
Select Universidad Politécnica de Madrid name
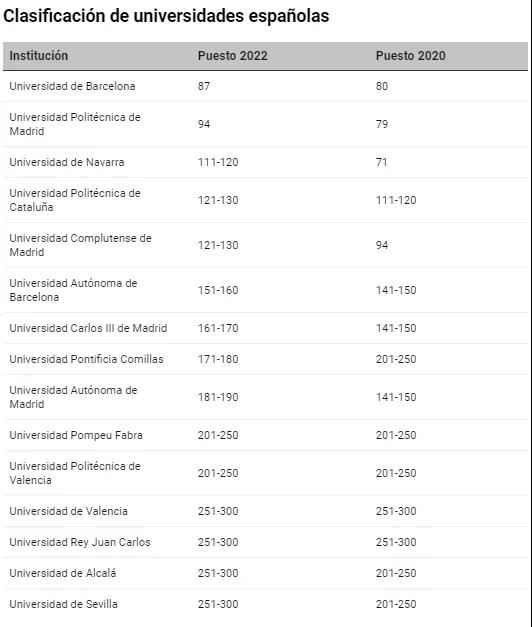(x=75, y=124)
